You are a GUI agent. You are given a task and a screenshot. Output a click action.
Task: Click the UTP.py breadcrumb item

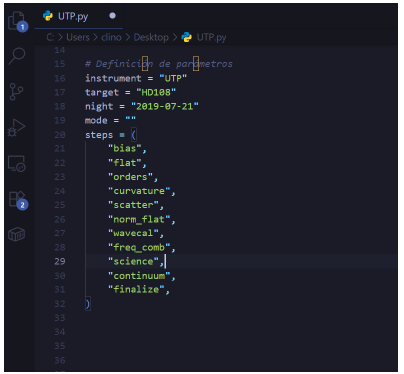point(211,37)
